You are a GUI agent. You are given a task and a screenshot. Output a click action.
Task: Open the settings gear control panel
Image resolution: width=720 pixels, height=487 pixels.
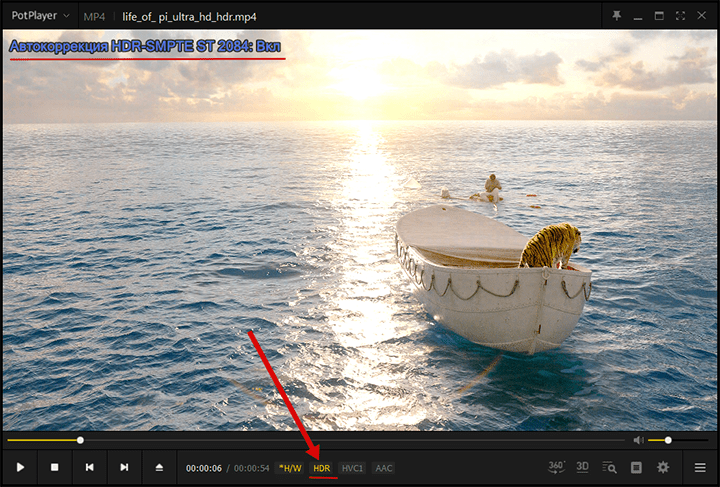coord(662,467)
